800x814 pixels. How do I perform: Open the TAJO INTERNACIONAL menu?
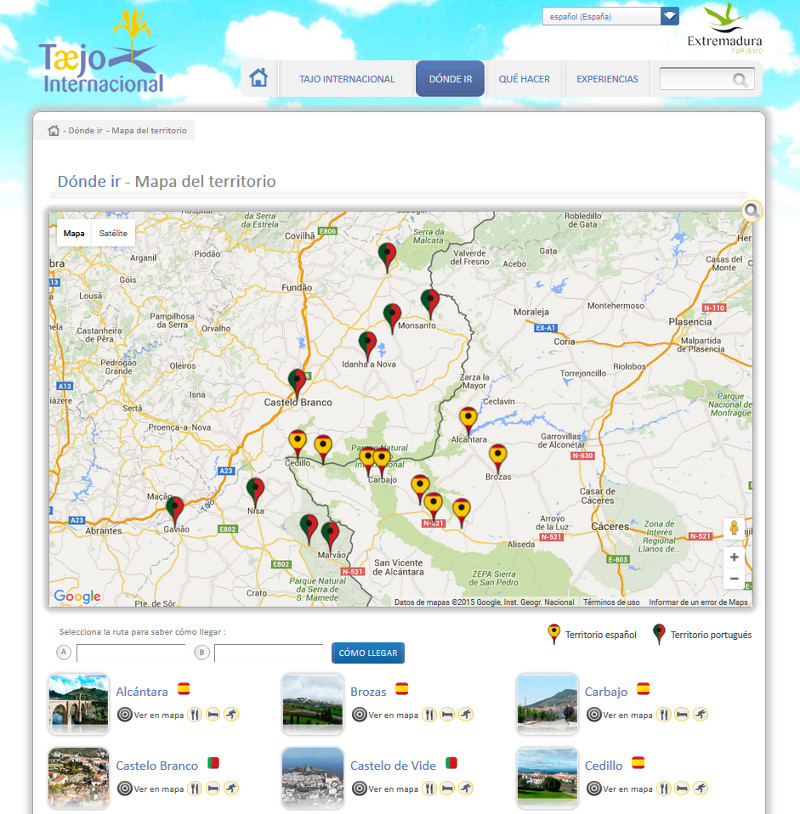tap(347, 79)
